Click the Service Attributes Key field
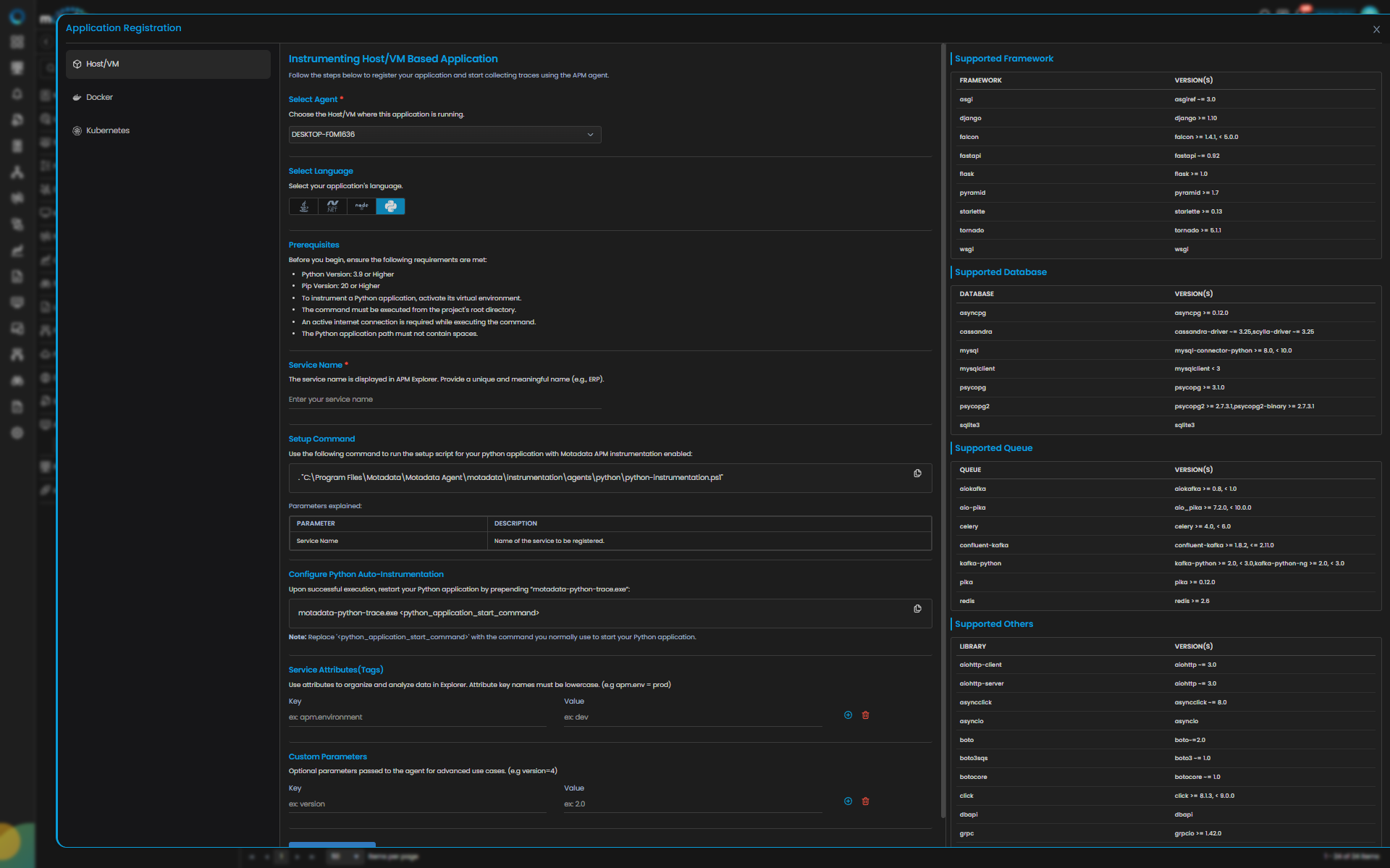The height and width of the screenshot is (868, 1390). tap(417, 717)
